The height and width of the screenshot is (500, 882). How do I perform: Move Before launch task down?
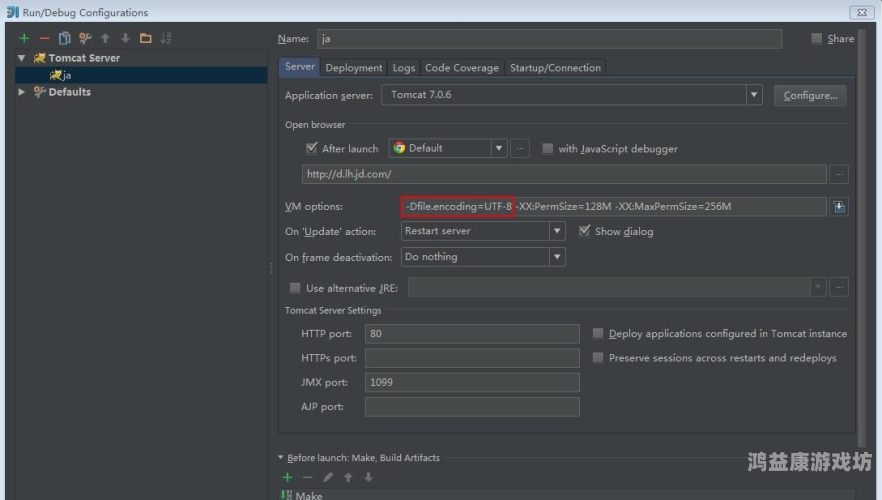click(x=368, y=478)
